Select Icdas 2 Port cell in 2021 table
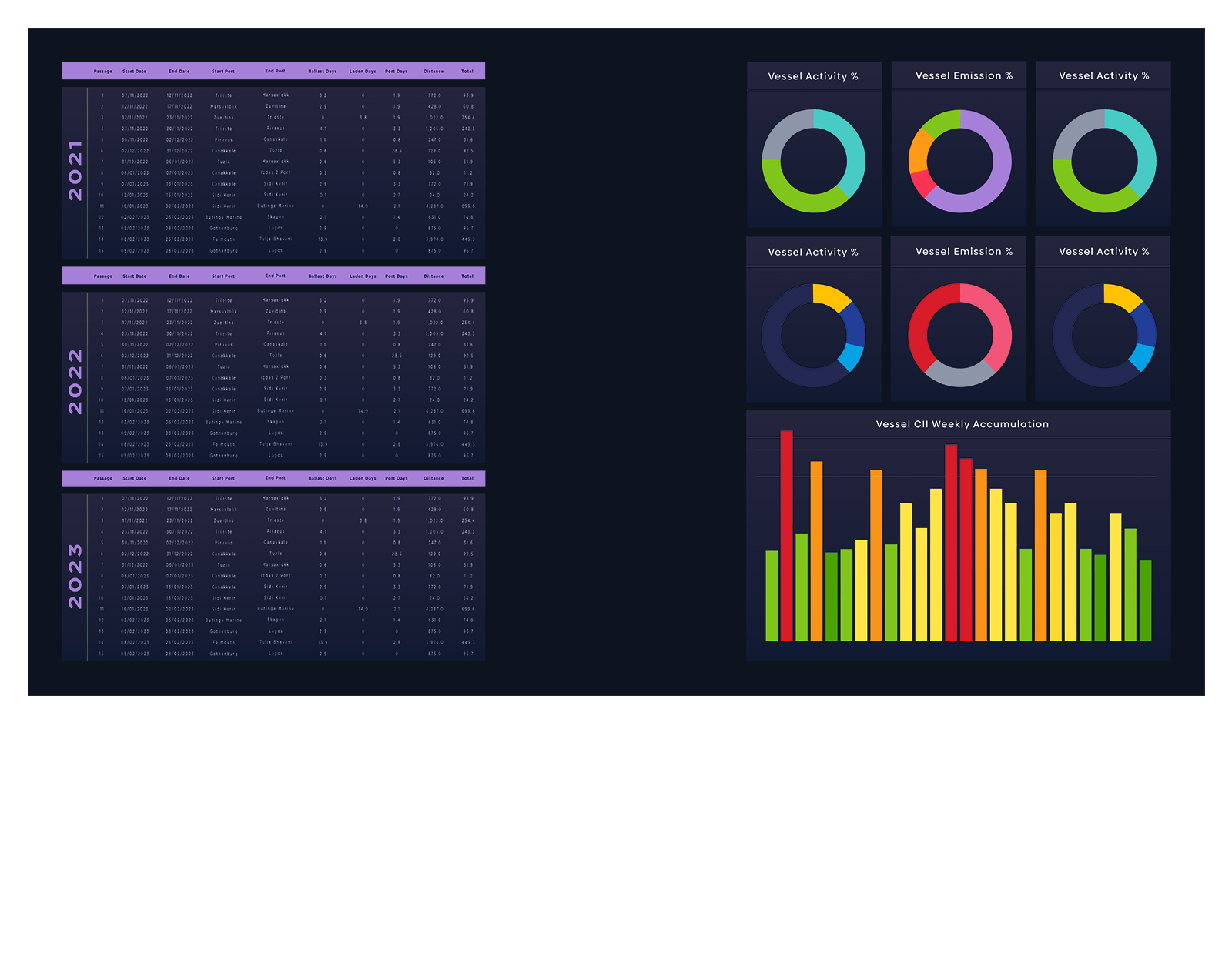The width and height of the screenshot is (1232, 970). 275,172
